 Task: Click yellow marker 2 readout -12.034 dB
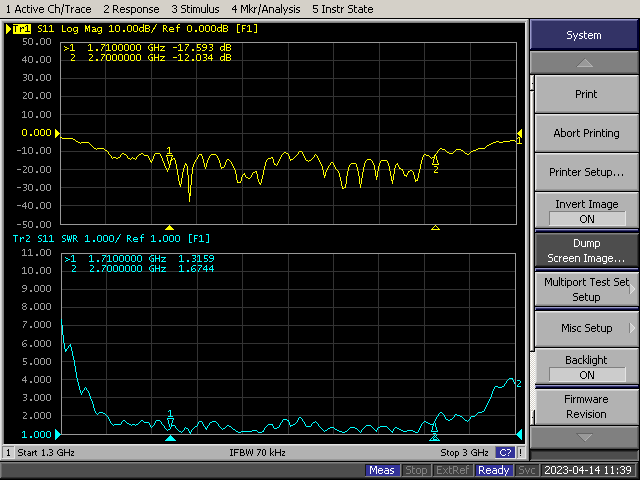point(202,58)
